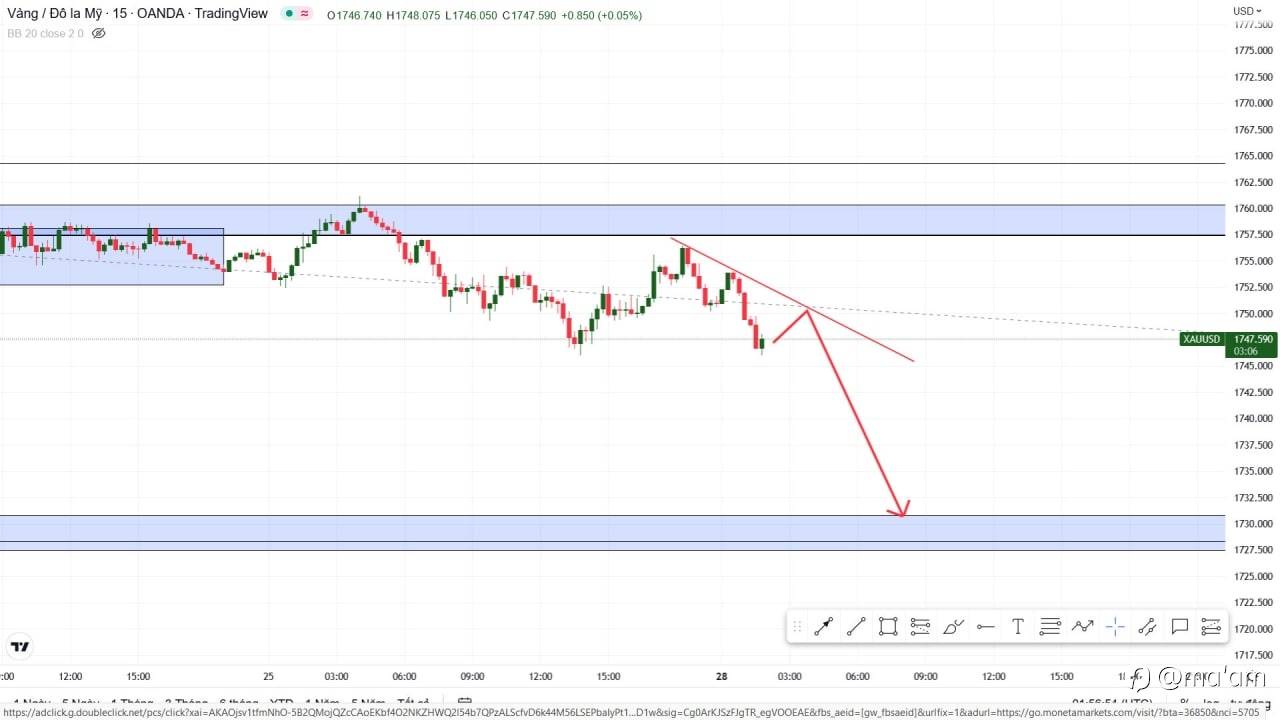Click the 1765.000 price axis label
Screen dimensions: 1280x720
(1253, 156)
